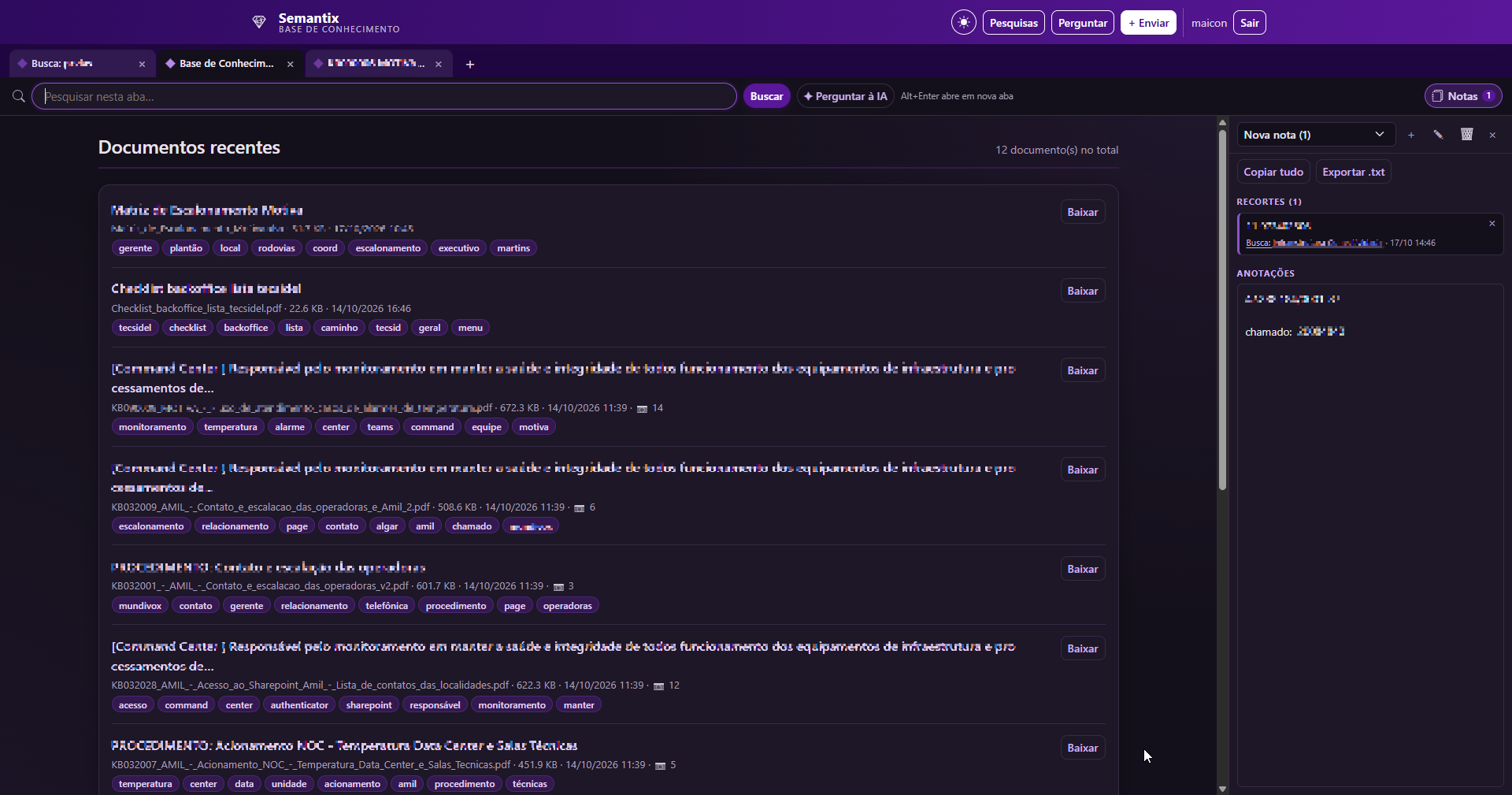The width and height of the screenshot is (1512, 795).
Task: Close the notes panel with X icon
Action: (1492, 136)
